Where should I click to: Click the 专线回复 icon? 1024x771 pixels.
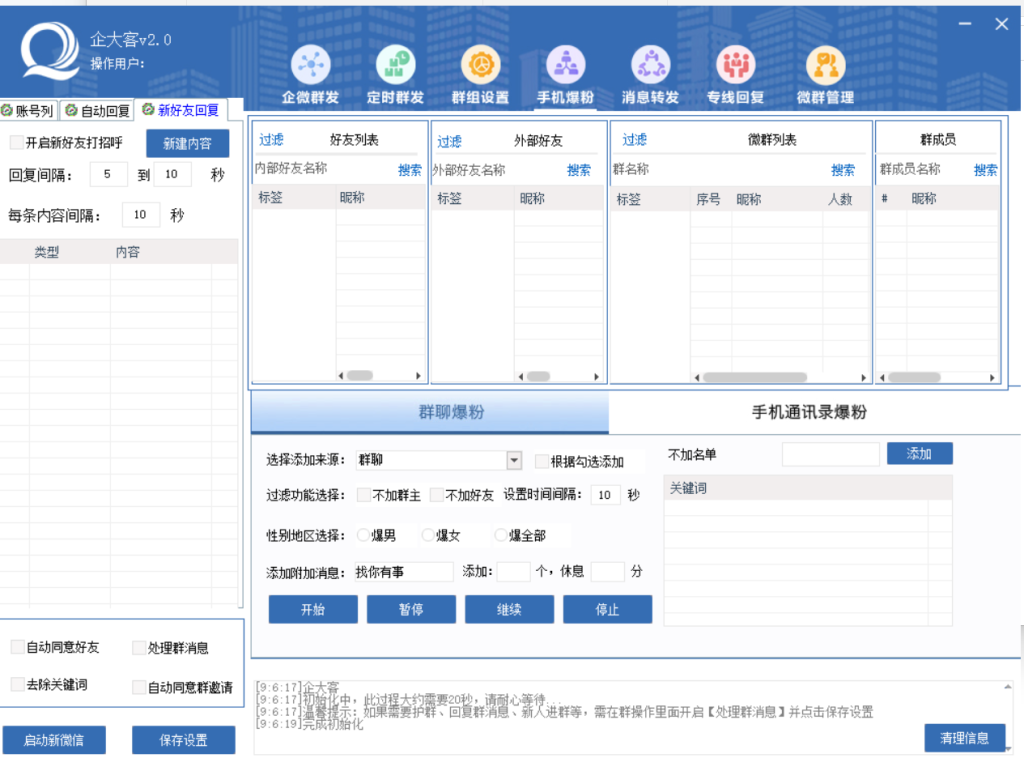(736, 66)
